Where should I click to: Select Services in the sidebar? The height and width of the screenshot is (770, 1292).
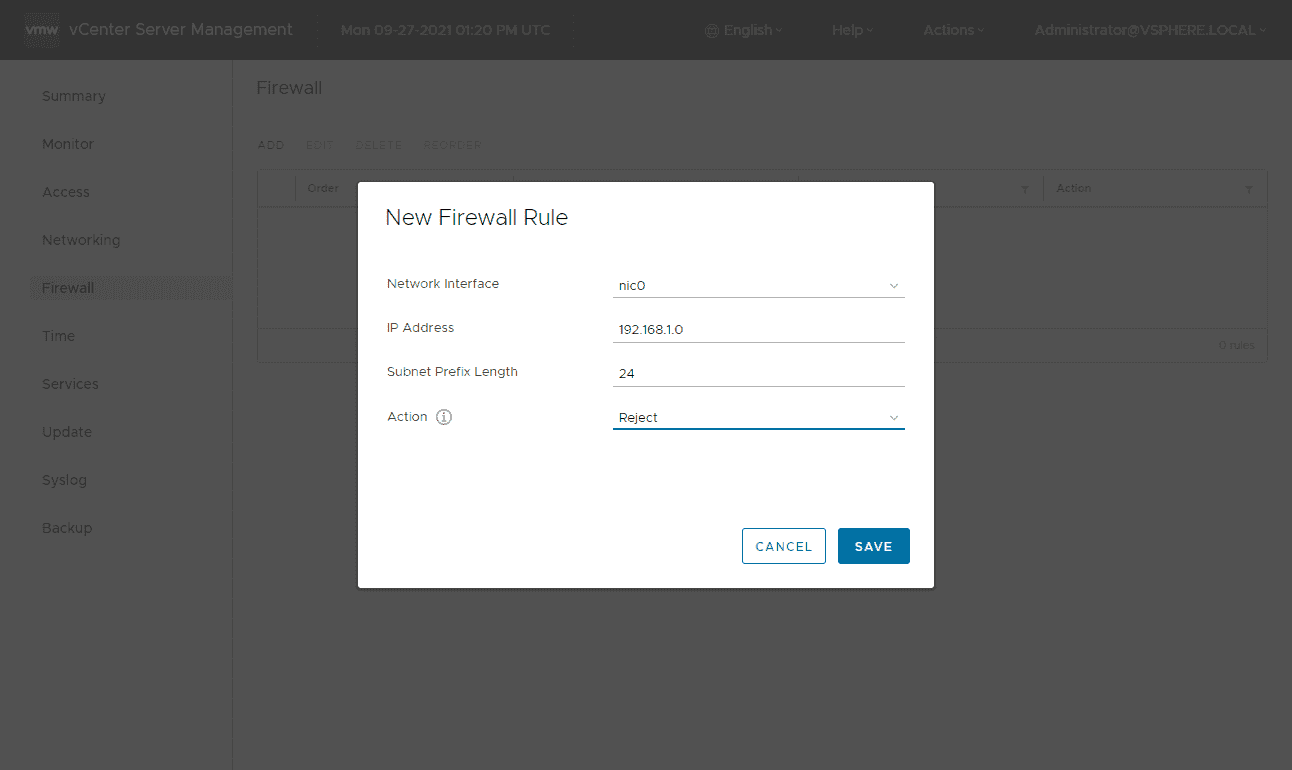(70, 384)
